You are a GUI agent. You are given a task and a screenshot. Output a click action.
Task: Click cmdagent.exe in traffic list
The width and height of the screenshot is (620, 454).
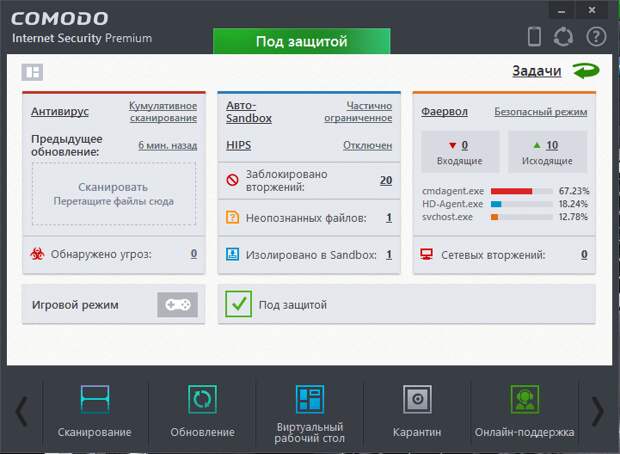pos(453,191)
